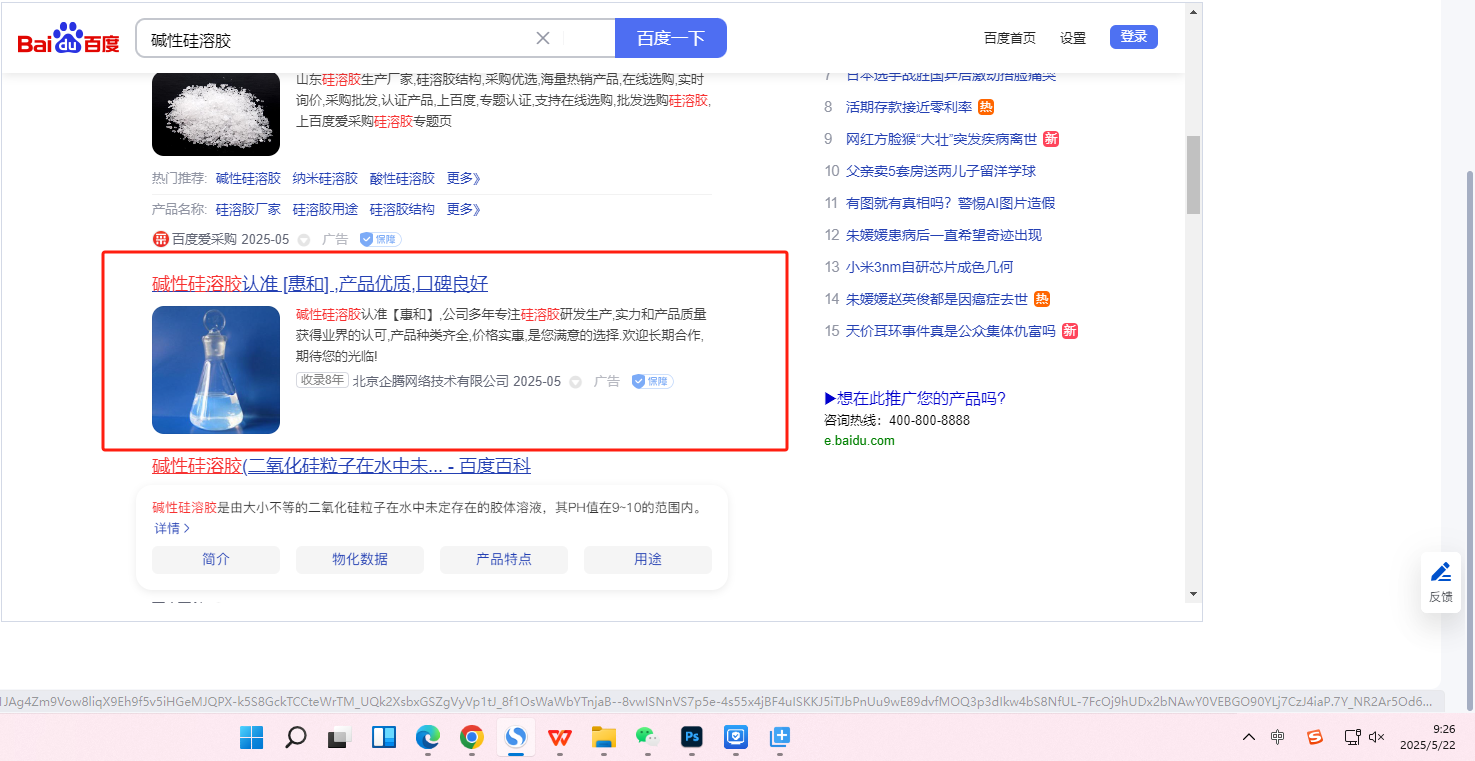Screen dimensions: 1475x761
Task: Toggle the Chinese input mode indicator
Action: 1278,737
